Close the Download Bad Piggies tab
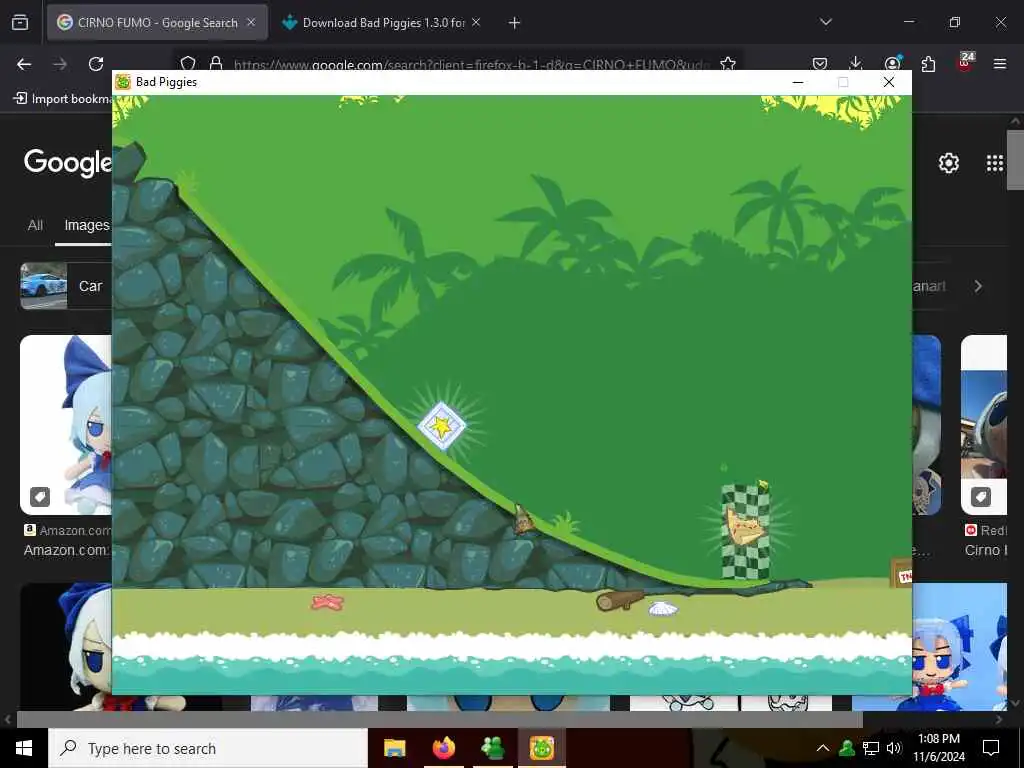Image resolution: width=1024 pixels, height=768 pixels. pos(476,22)
